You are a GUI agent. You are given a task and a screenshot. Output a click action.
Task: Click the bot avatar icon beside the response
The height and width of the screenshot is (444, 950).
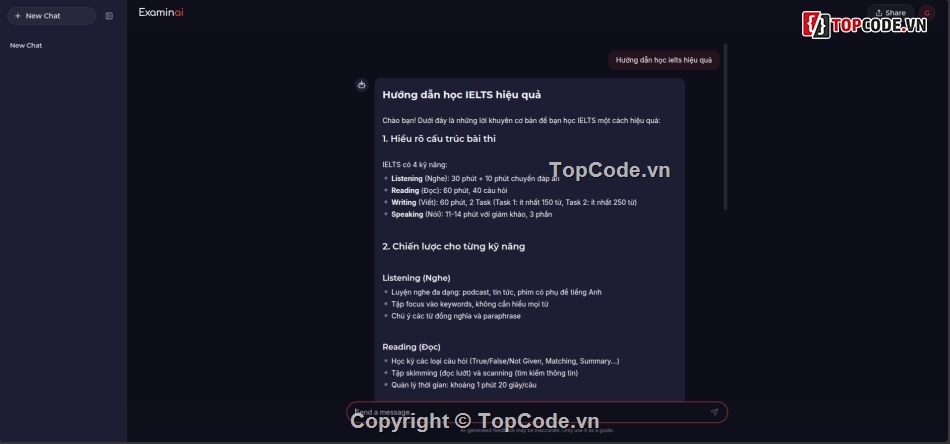(362, 84)
